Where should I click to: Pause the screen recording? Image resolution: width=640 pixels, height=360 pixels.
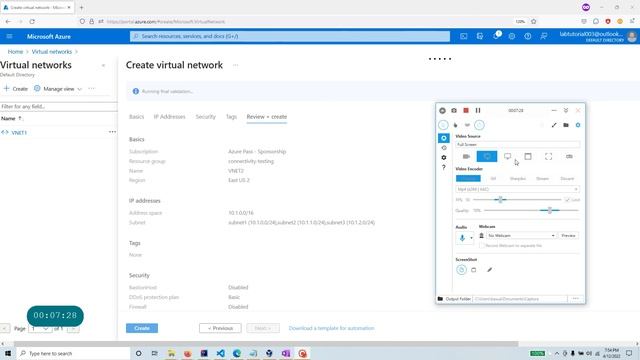(x=478, y=111)
